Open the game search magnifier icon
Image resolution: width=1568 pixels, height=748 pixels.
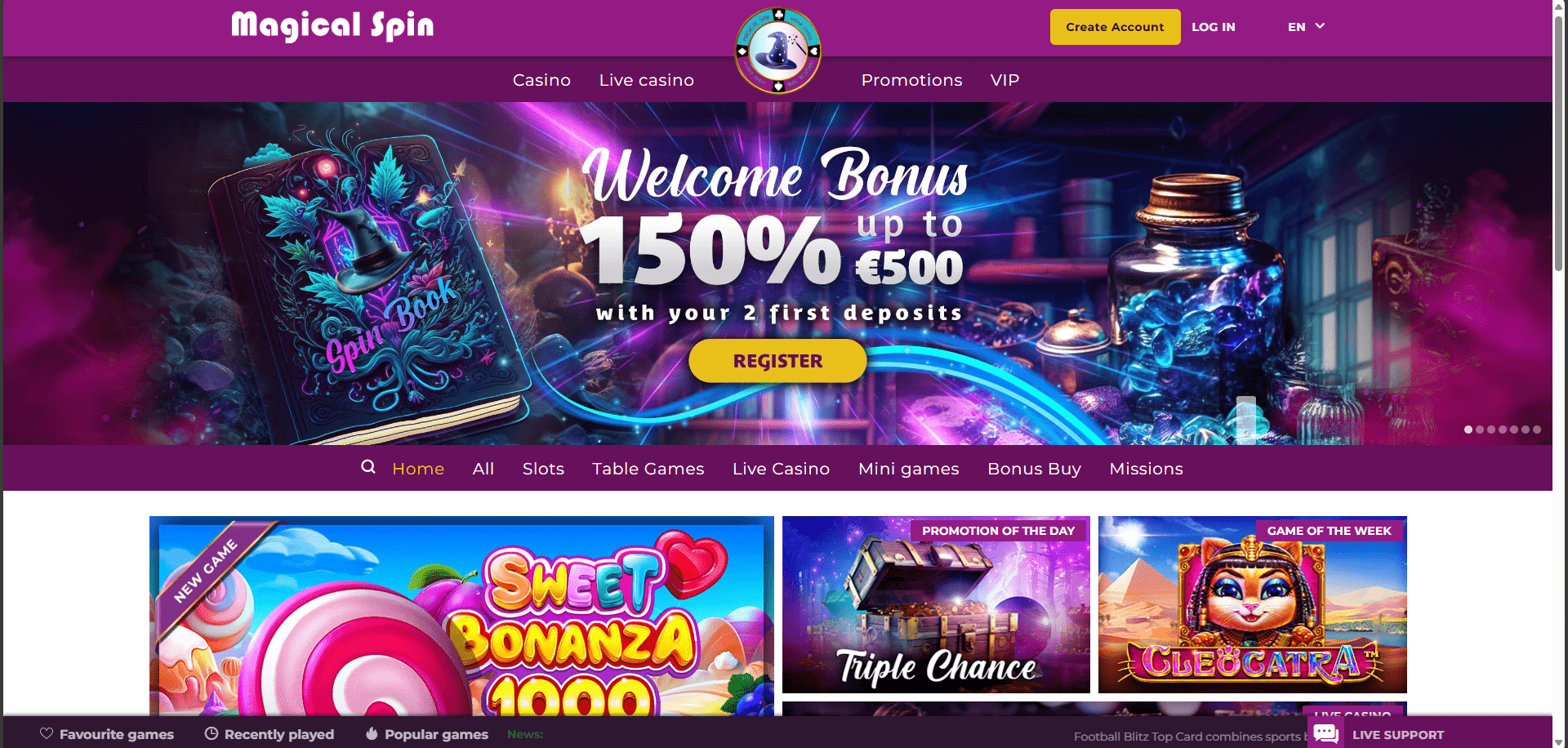pyautogui.click(x=368, y=466)
